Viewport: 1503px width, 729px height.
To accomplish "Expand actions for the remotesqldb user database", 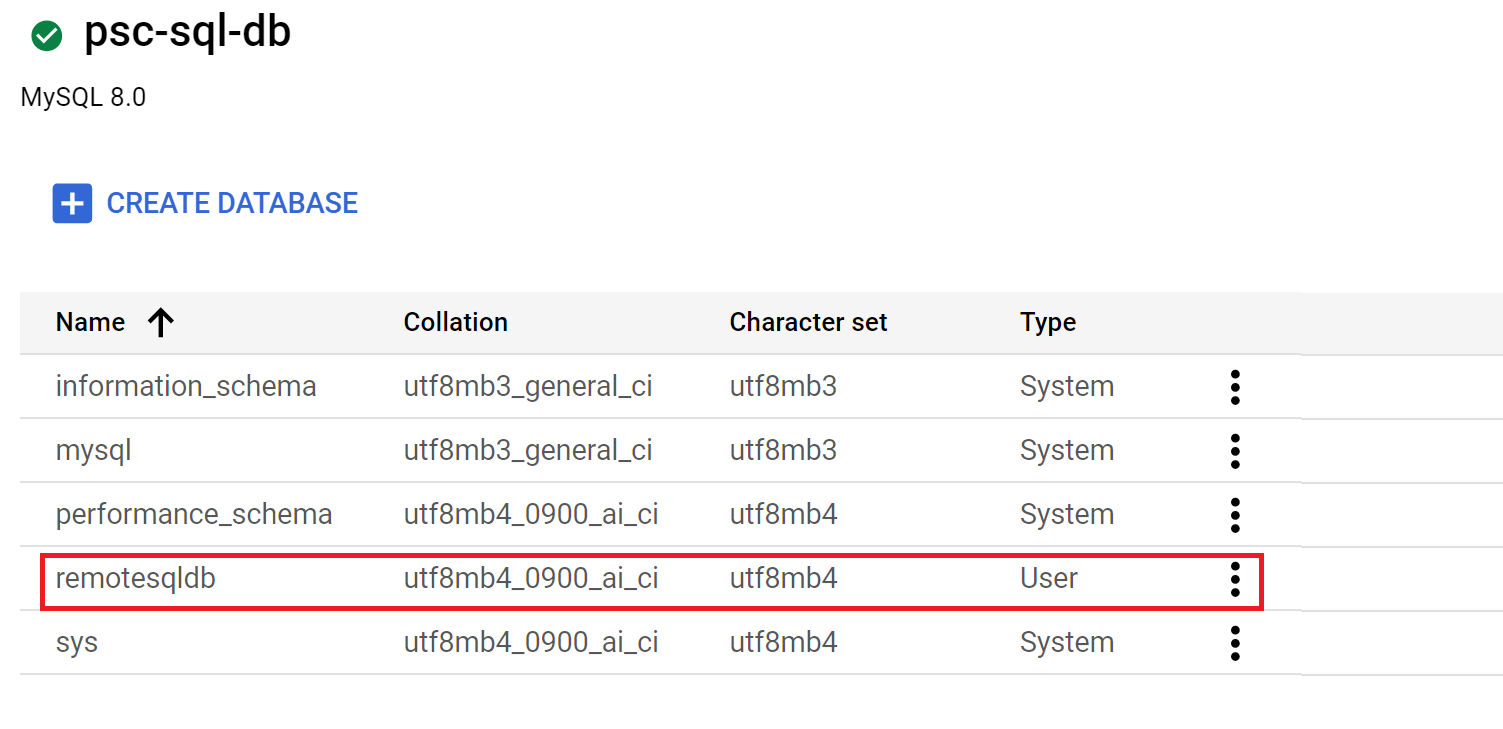I will 1235,578.
